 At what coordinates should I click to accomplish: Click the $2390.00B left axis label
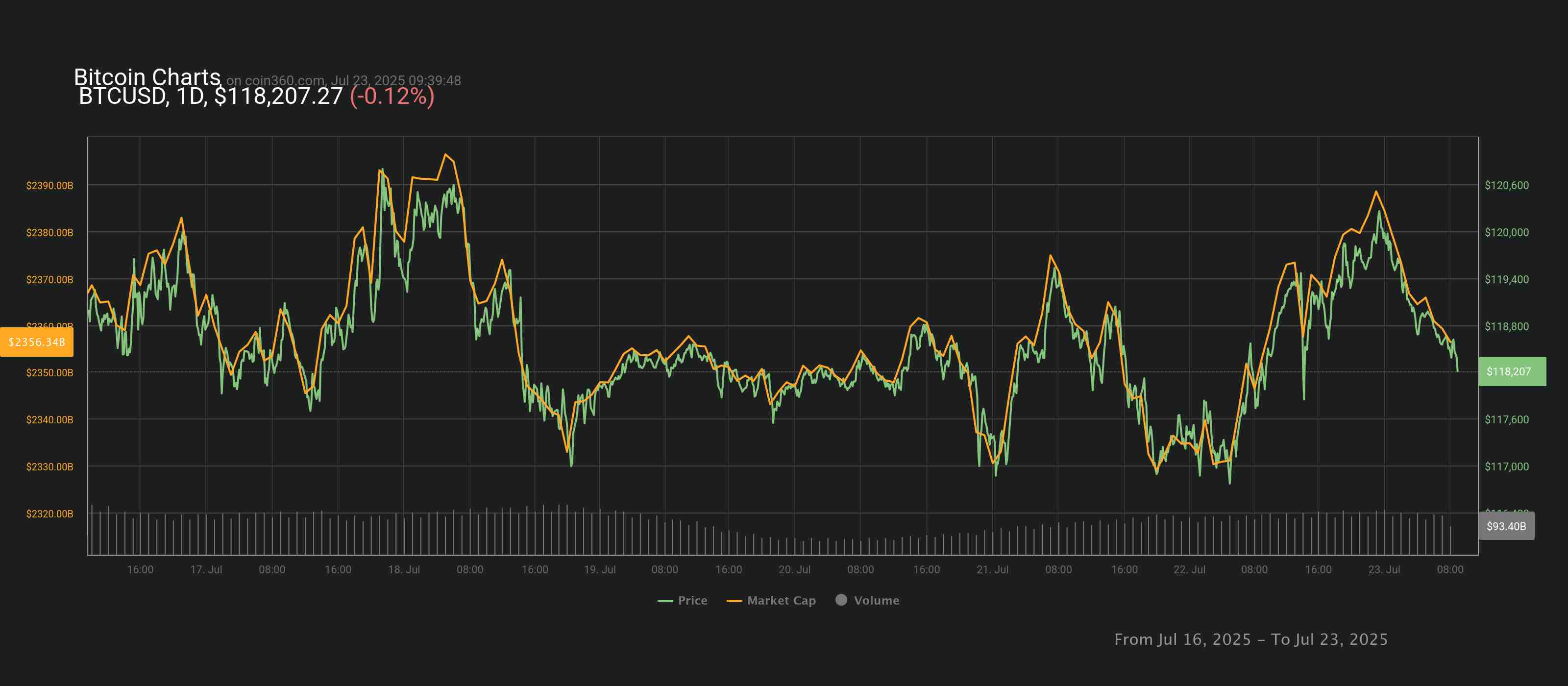[49, 186]
